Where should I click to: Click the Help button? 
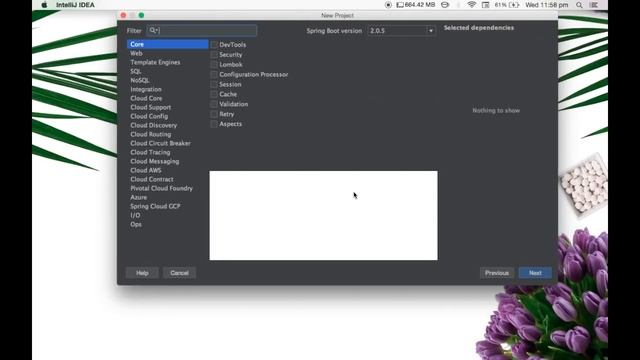tap(142, 273)
